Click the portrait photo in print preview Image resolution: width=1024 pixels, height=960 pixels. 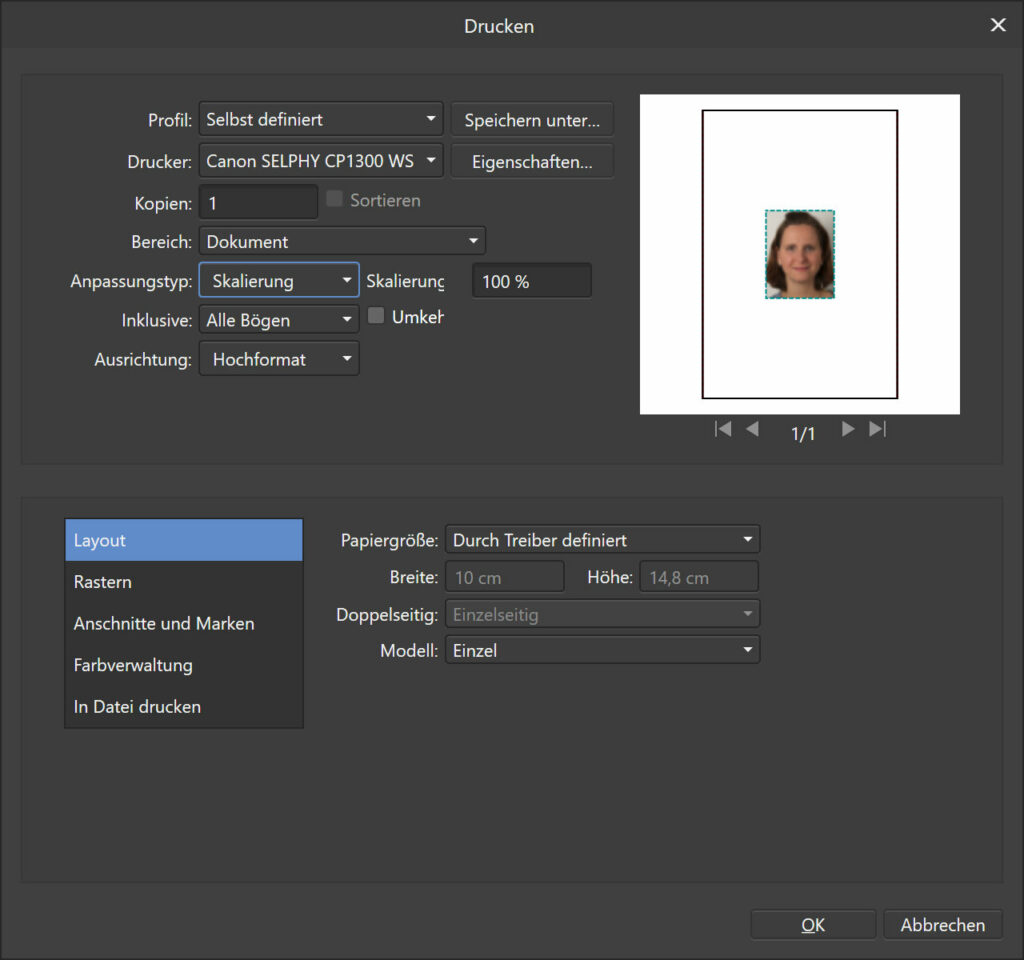coord(800,254)
